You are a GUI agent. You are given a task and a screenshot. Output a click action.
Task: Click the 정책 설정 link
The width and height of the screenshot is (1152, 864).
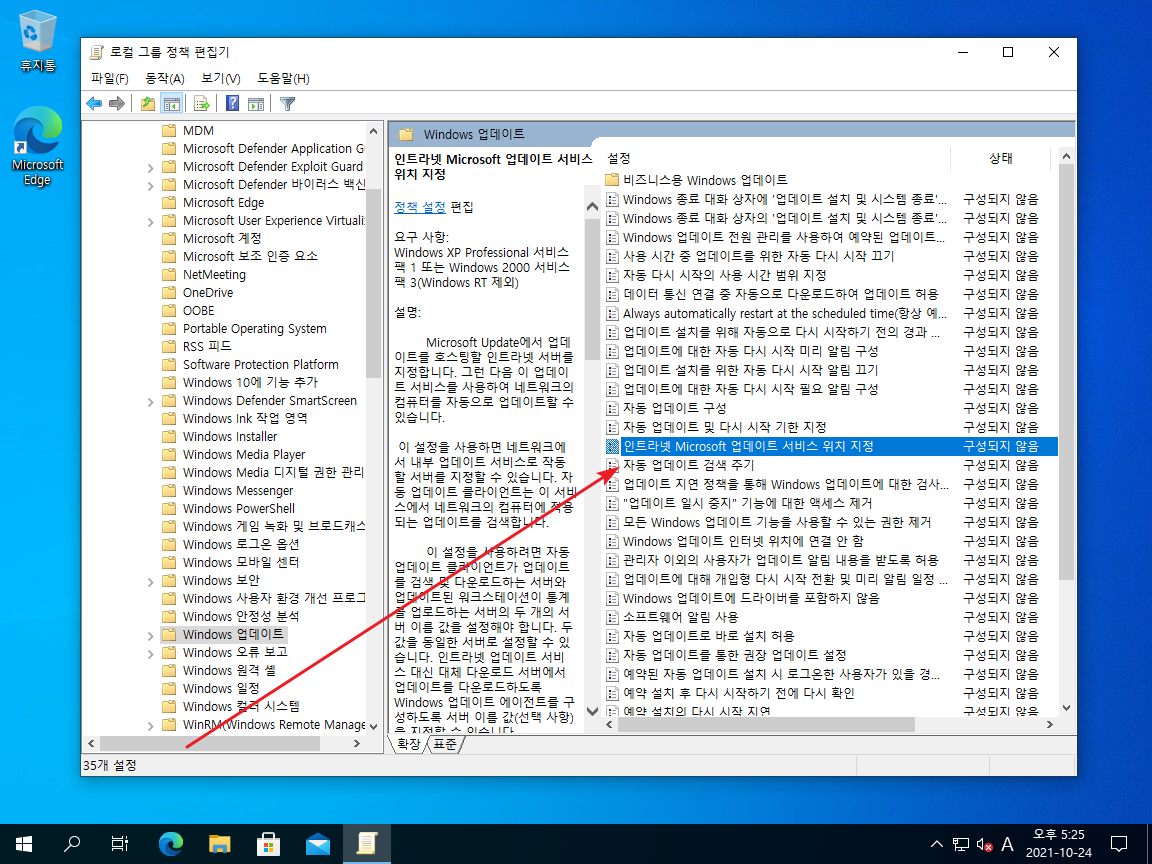[420, 207]
